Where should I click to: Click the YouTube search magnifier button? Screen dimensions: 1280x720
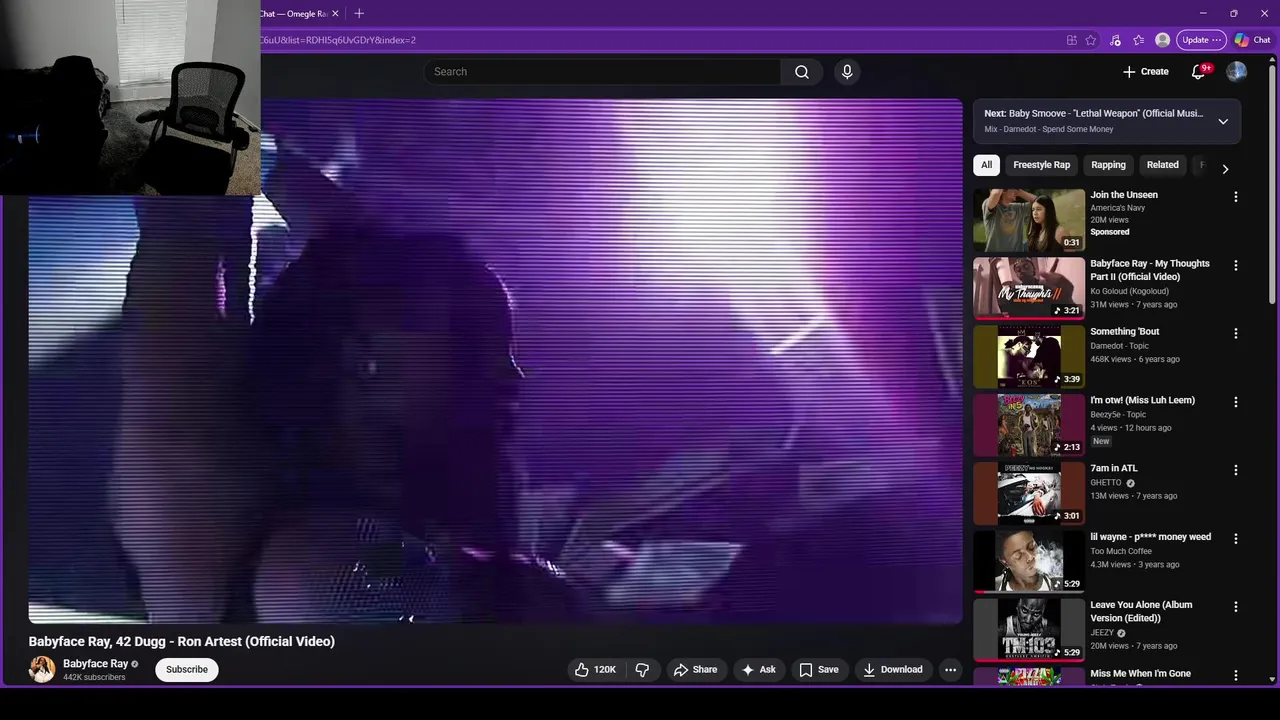801,72
